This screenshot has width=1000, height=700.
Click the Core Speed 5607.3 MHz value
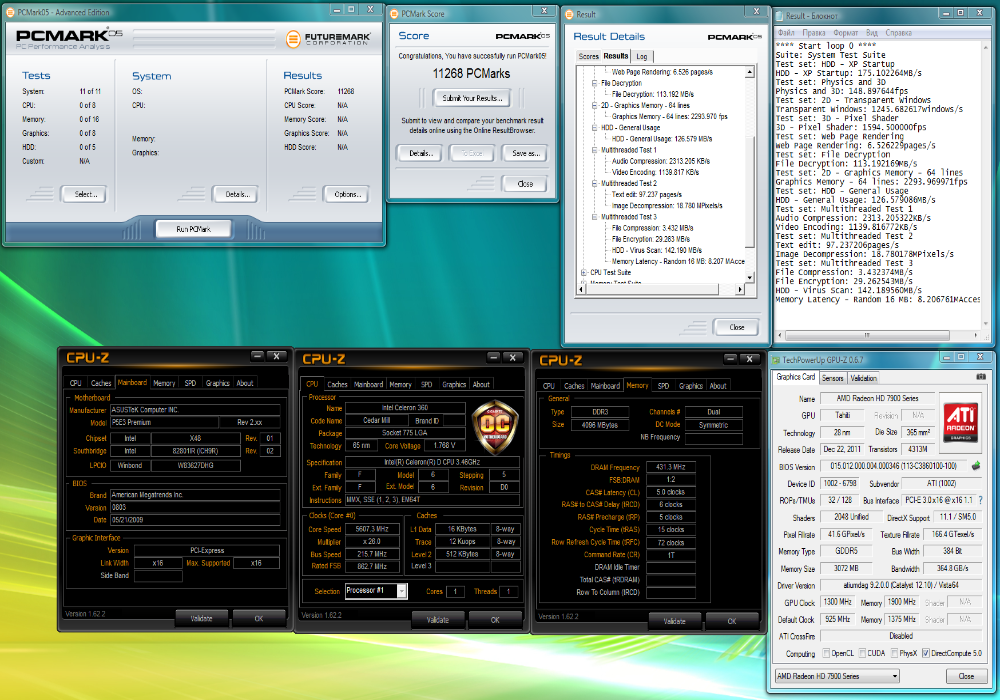coord(372,529)
